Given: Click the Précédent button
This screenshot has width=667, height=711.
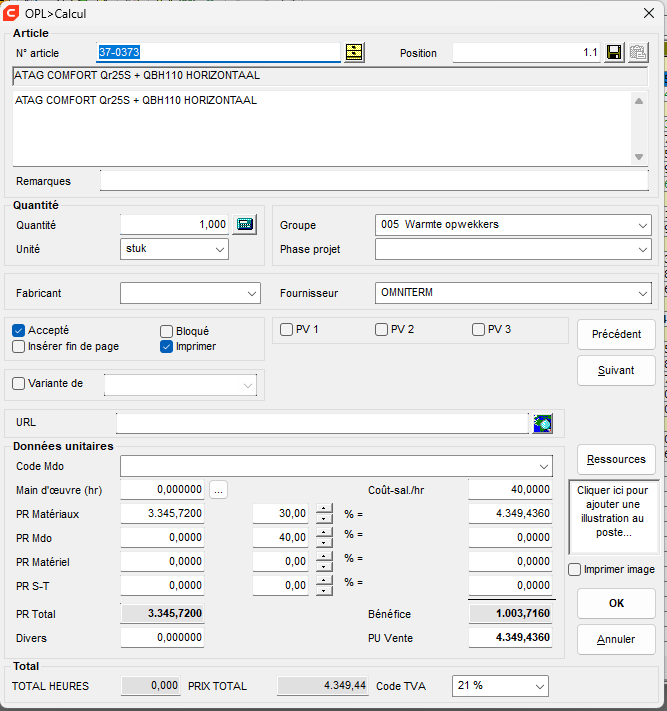Looking at the screenshot, I should click(616, 335).
